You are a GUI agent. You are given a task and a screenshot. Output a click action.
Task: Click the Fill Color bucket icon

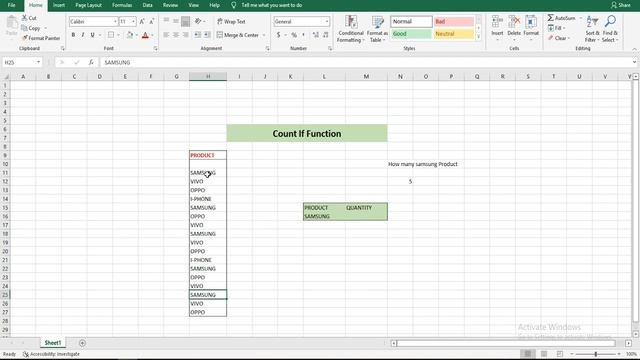(x=130, y=35)
